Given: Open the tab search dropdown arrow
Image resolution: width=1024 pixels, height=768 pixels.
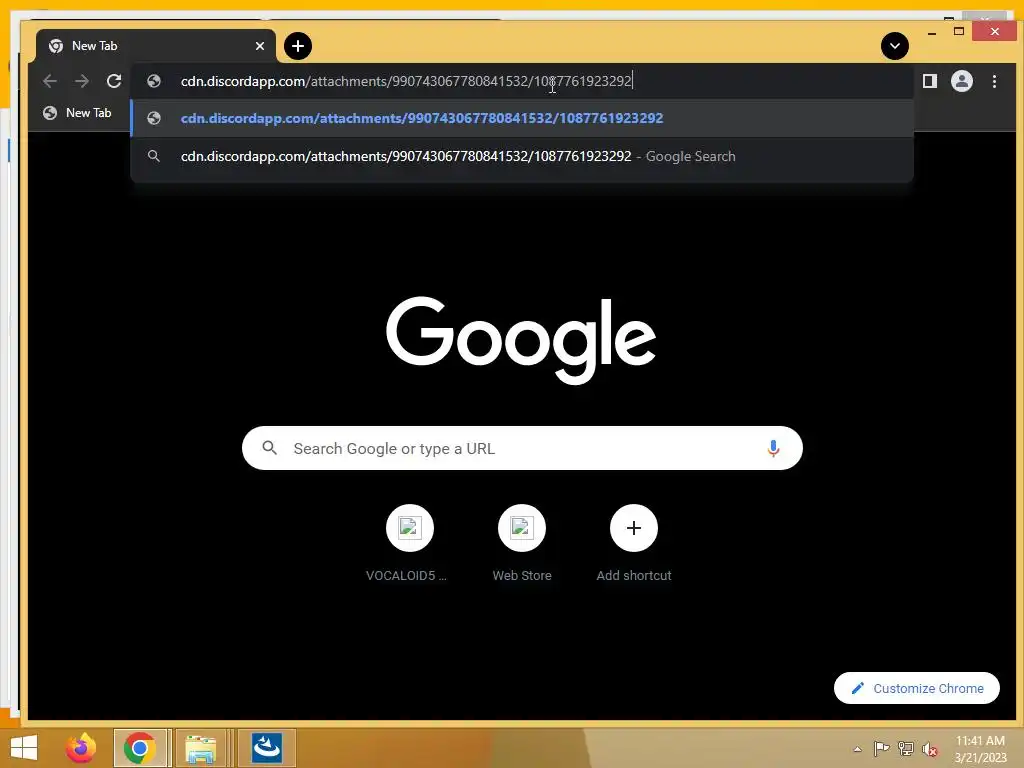Looking at the screenshot, I should (895, 46).
